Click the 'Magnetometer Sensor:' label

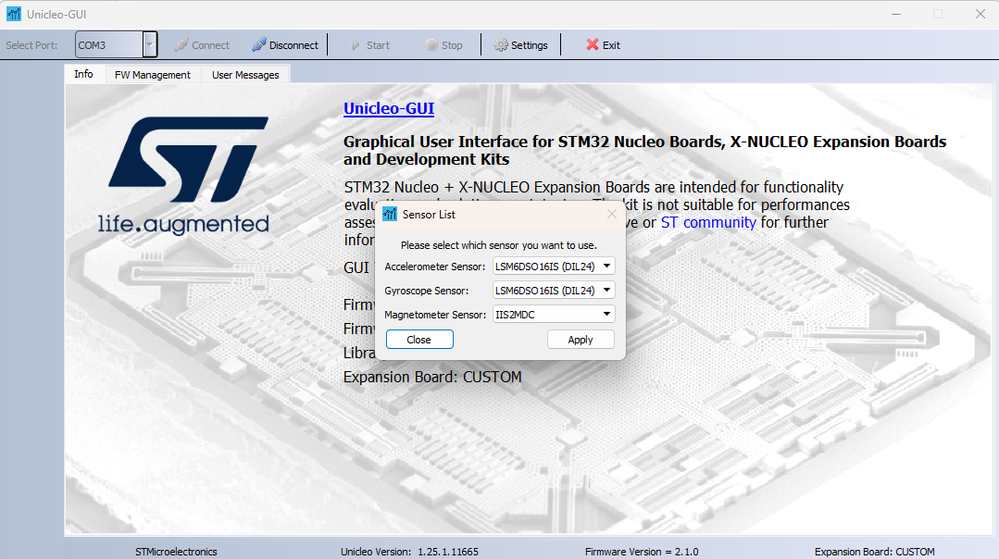(x=435, y=315)
